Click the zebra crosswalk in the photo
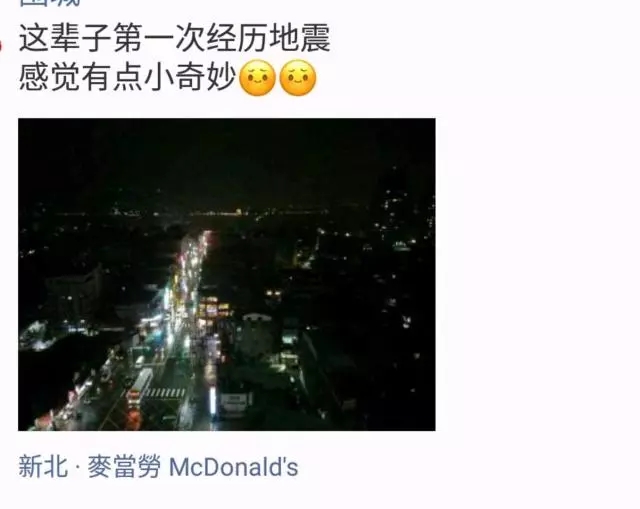 tap(165, 393)
